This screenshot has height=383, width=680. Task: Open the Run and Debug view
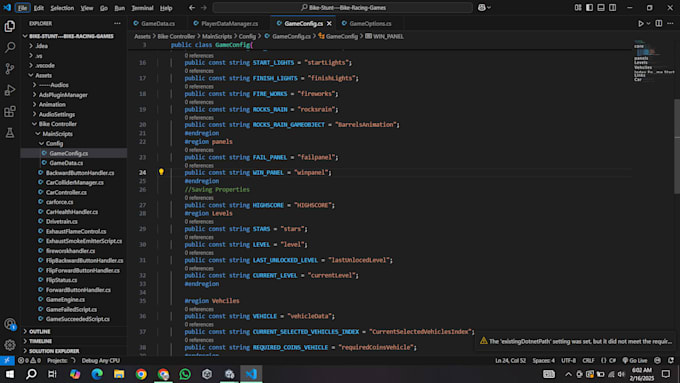pyautogui.click(x=10, y=90)
